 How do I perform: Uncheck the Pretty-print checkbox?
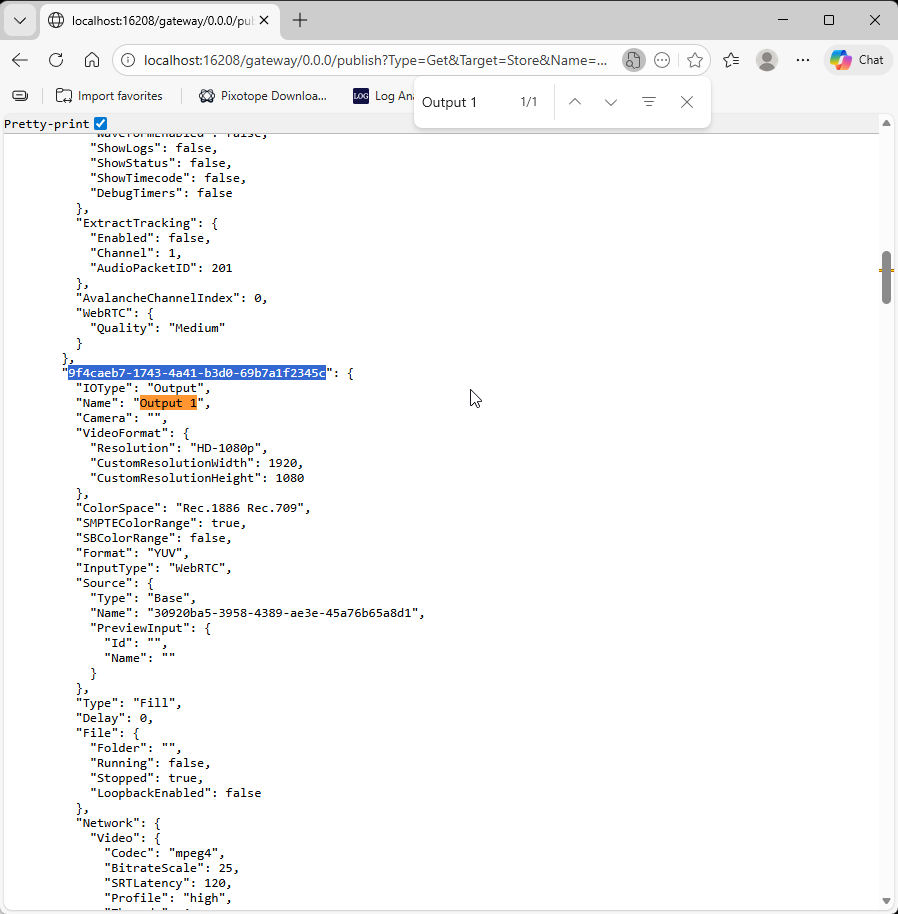tap(100, 124)
